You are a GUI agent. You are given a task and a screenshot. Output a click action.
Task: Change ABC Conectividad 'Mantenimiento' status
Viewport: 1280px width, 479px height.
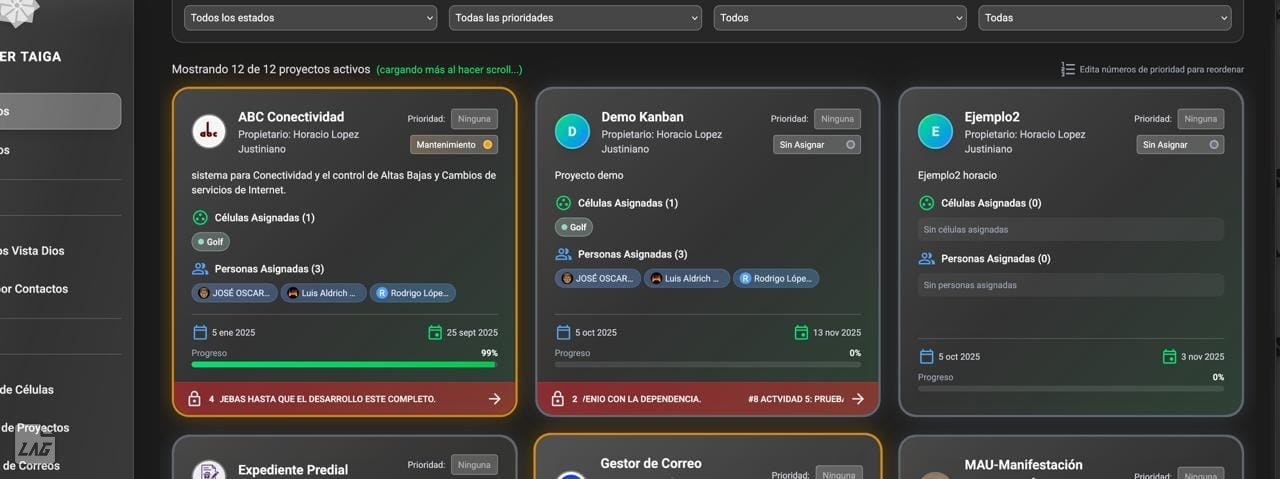pyautogui.click(x=454, y=145)
